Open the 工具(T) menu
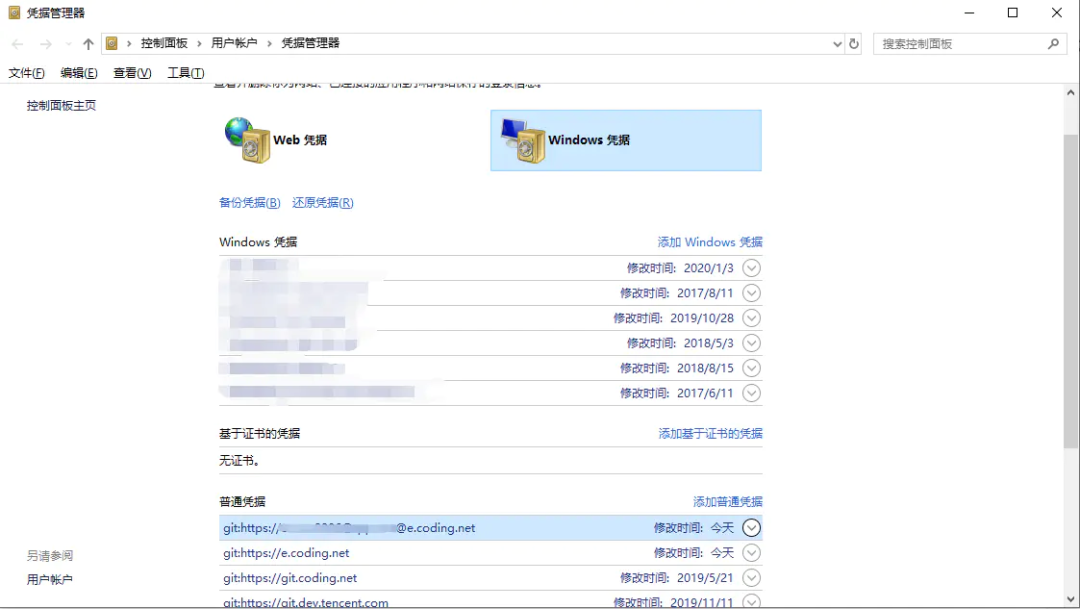Viewport: 1080px width, 609px height. point(185,73)
